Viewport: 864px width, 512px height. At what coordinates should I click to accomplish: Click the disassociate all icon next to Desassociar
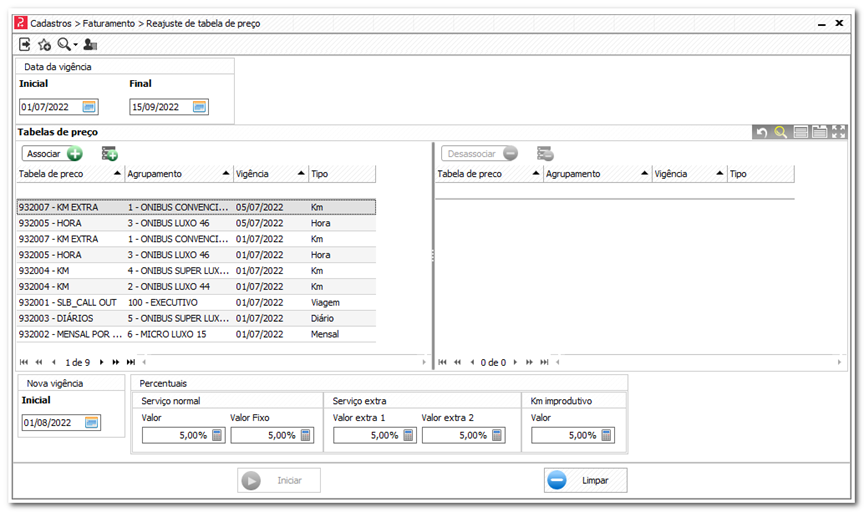(x=545, y=154)
